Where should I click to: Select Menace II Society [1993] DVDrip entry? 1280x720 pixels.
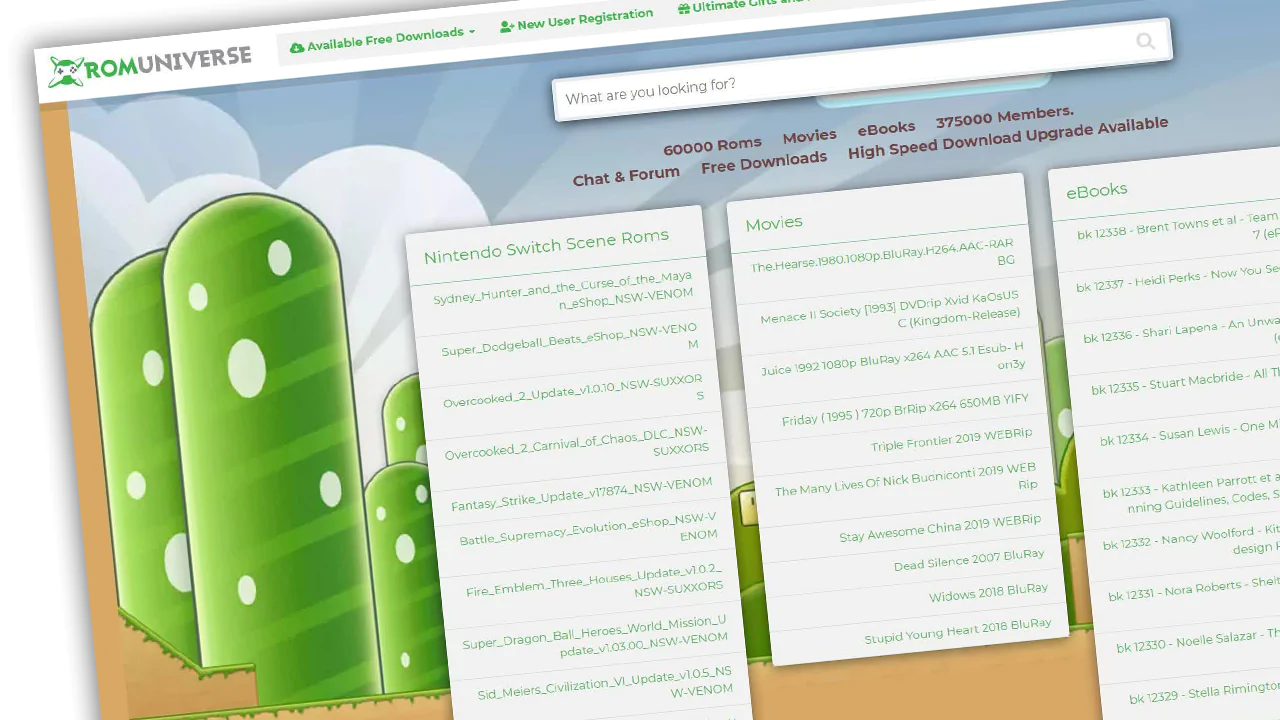click(x=889, y=310)
